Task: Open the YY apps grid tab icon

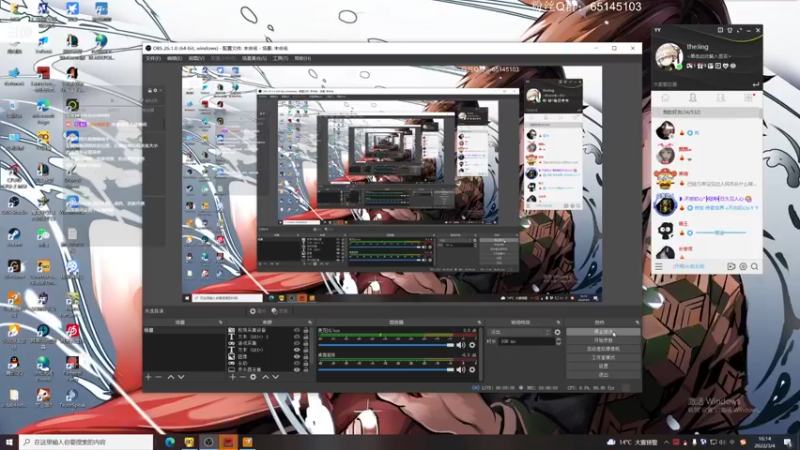Action: 748,97
